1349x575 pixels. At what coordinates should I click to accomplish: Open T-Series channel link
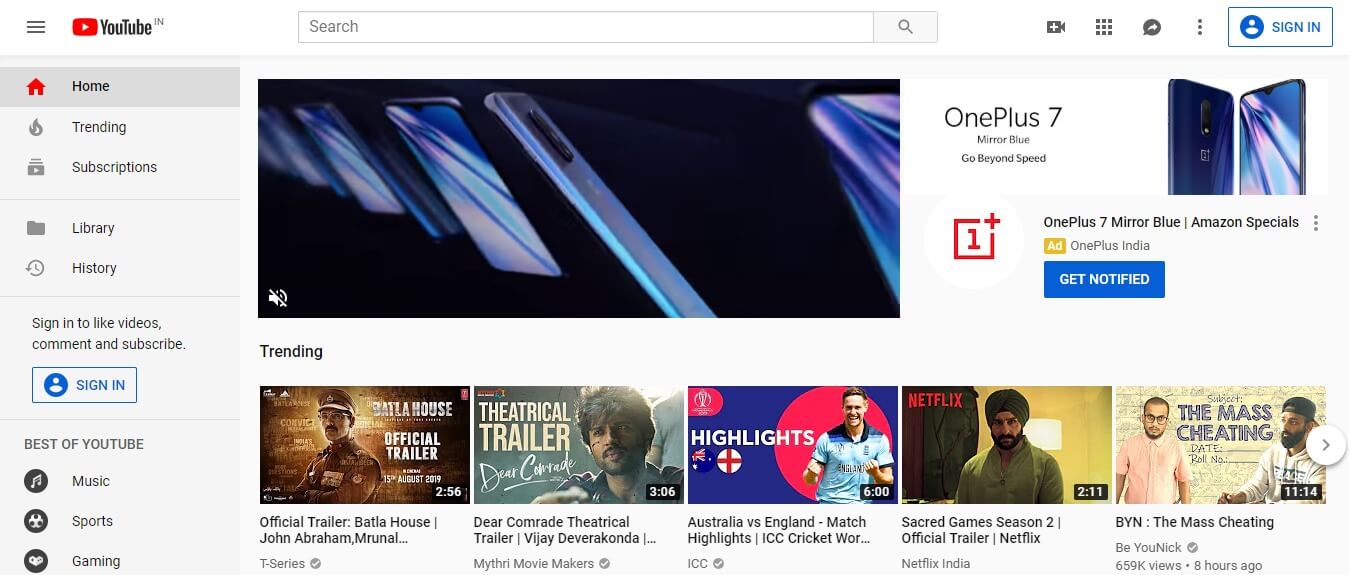[x=282, y=564]
